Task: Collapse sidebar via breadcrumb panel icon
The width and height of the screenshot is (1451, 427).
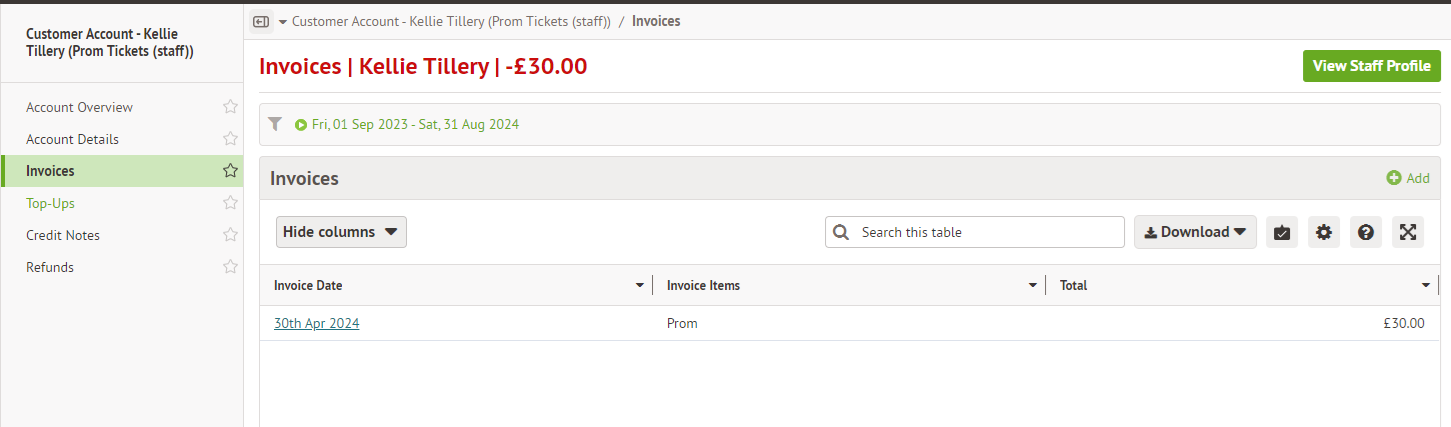Action: point(261,21)
